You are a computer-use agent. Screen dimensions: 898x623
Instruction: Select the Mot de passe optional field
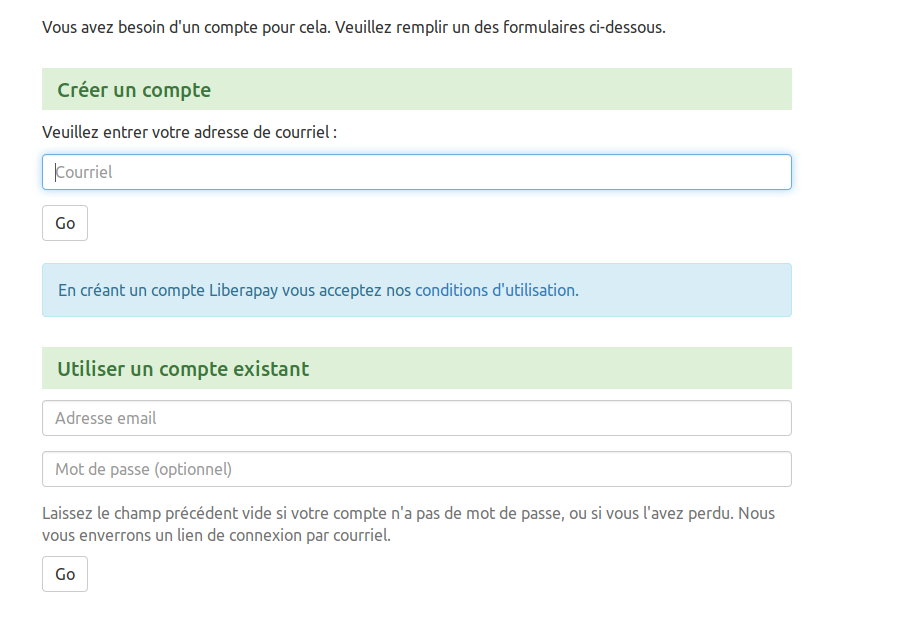[415, 468]
